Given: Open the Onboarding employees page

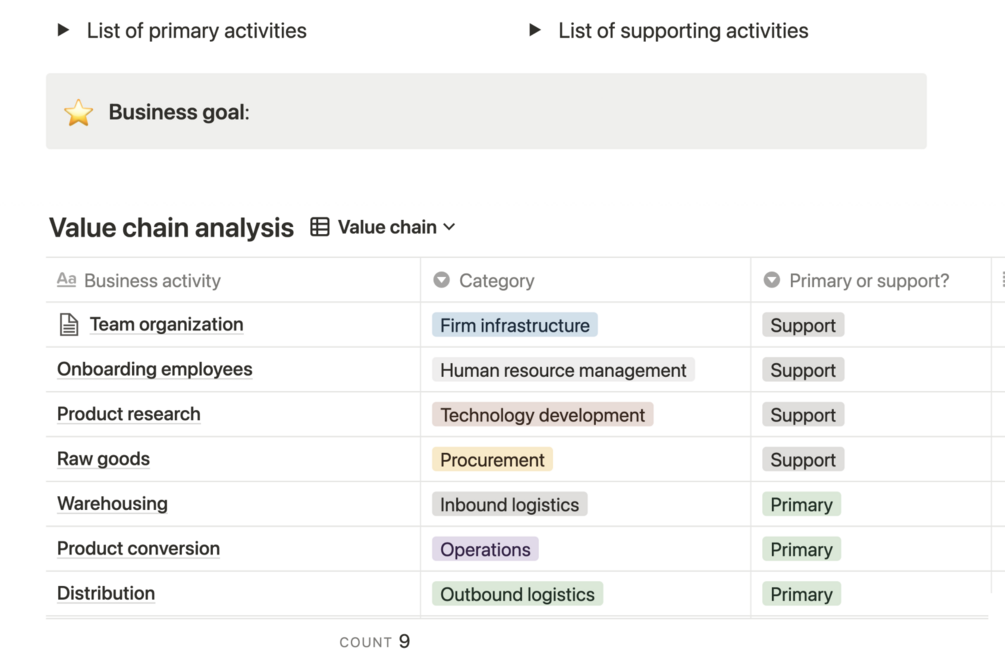Looking at the screenshot, I should click(x=154, y=369).
